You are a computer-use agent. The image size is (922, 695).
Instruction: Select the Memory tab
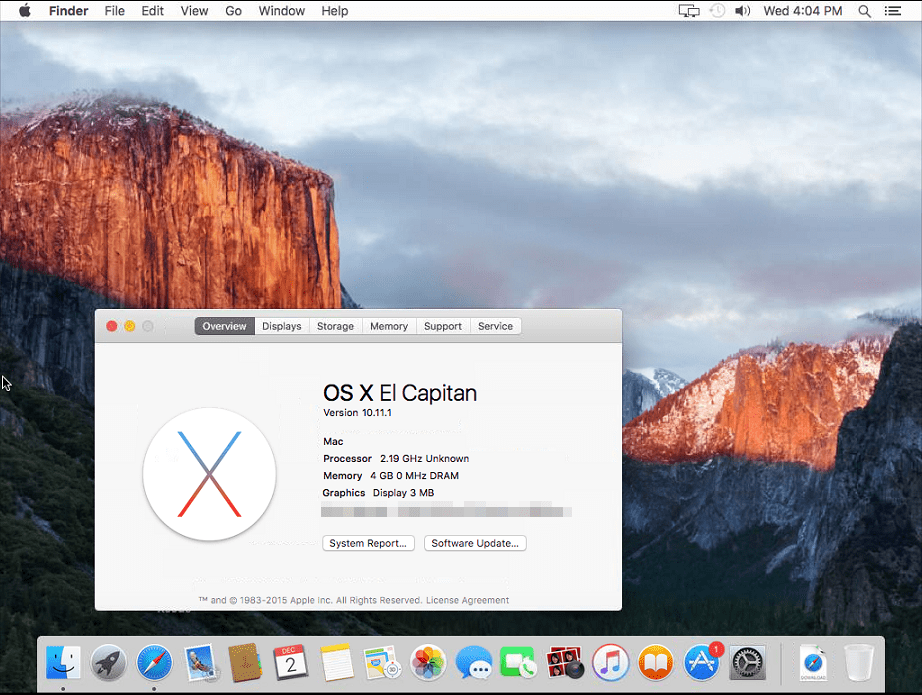(388, 326)
